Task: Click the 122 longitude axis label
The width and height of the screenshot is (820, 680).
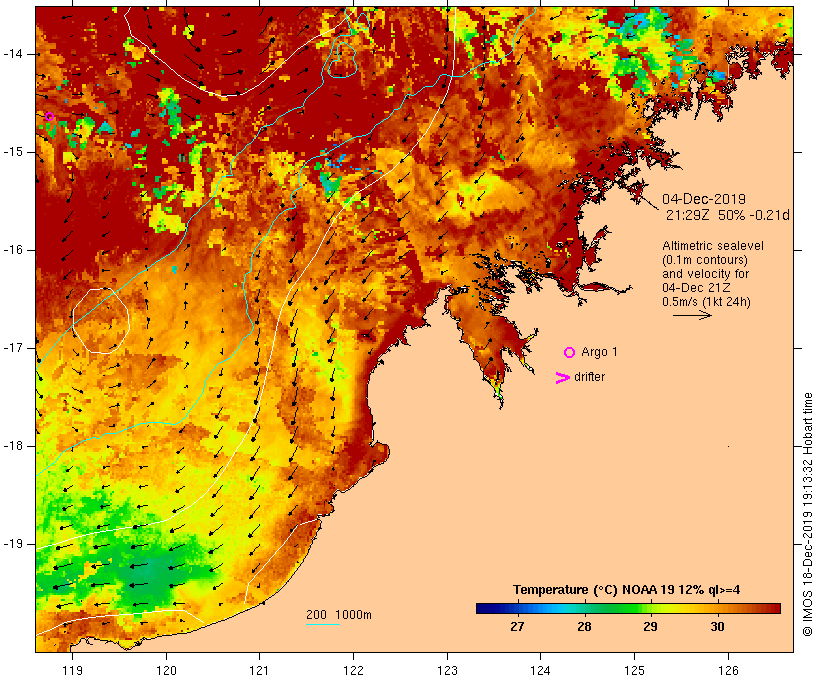Action: point(353,670)
